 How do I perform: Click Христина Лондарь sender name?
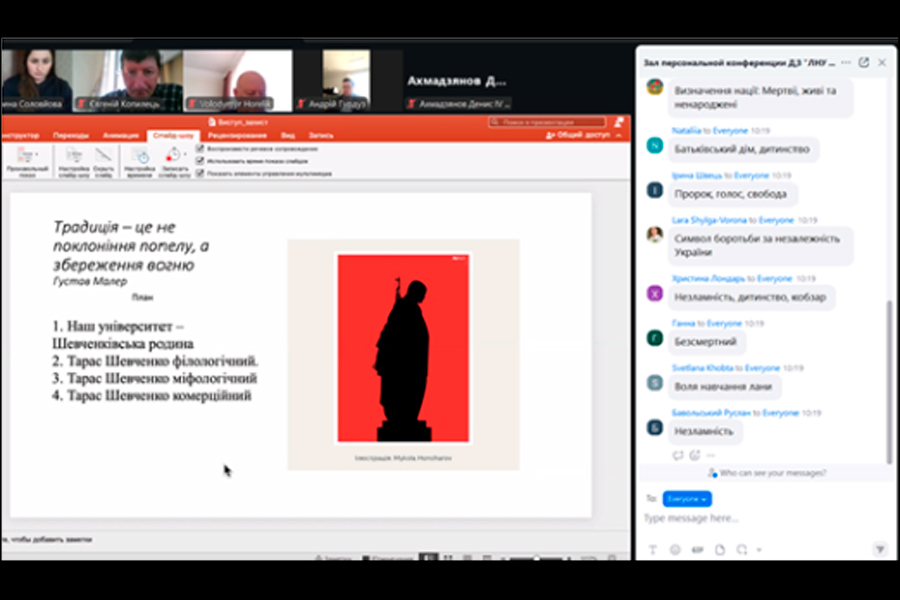pos(708,278)
